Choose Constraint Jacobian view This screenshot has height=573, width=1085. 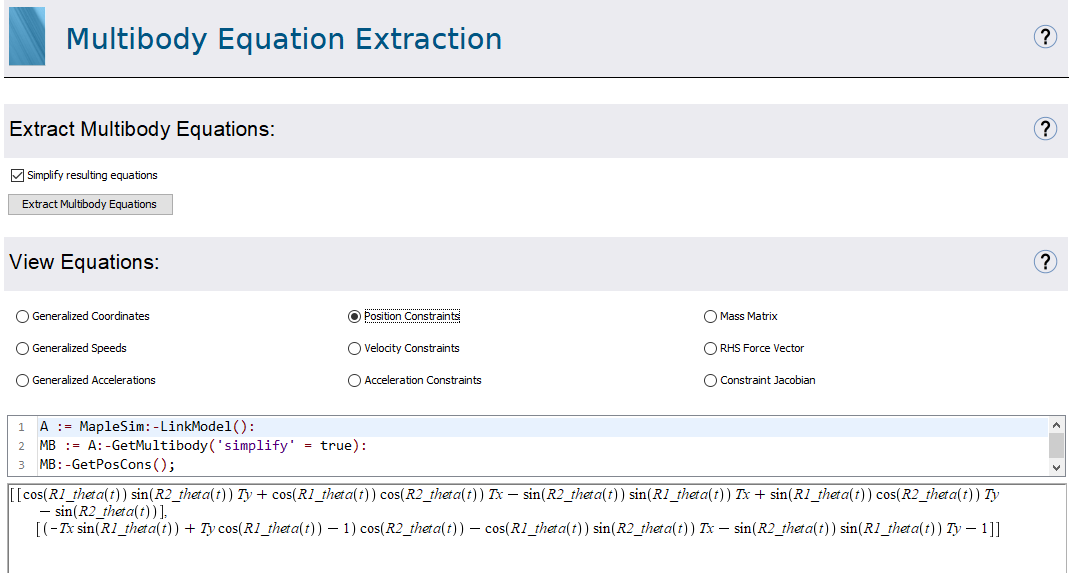711,380
